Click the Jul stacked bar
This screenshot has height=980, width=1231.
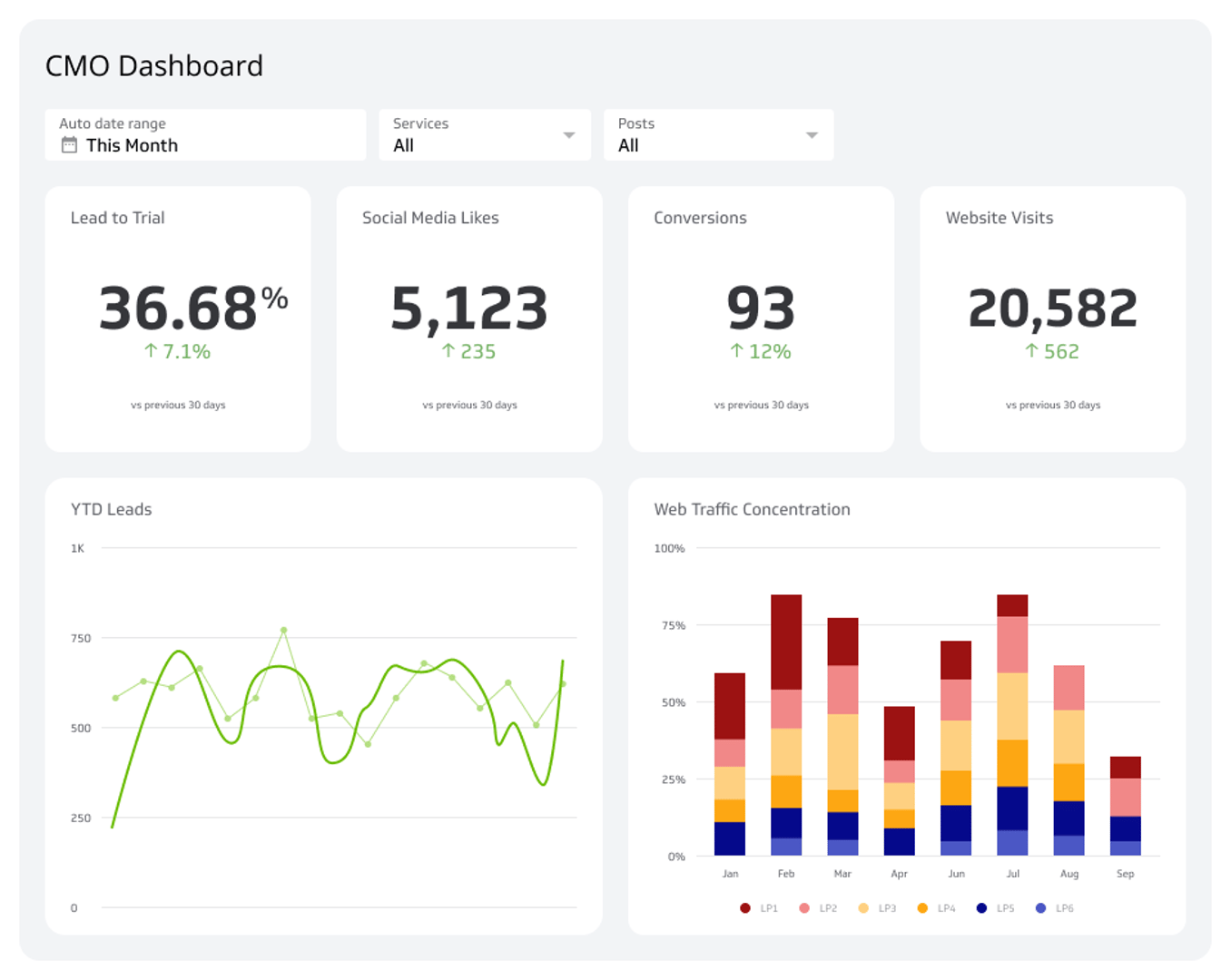point(1012,725)
